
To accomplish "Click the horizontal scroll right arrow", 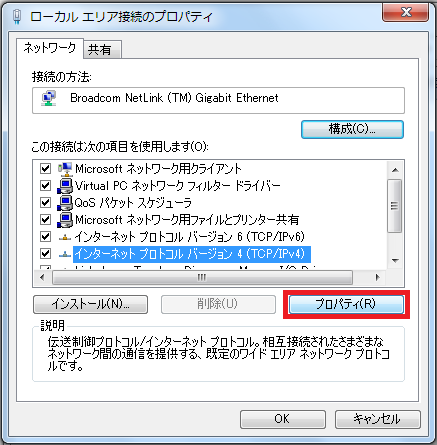I will (x=378, y=277).
